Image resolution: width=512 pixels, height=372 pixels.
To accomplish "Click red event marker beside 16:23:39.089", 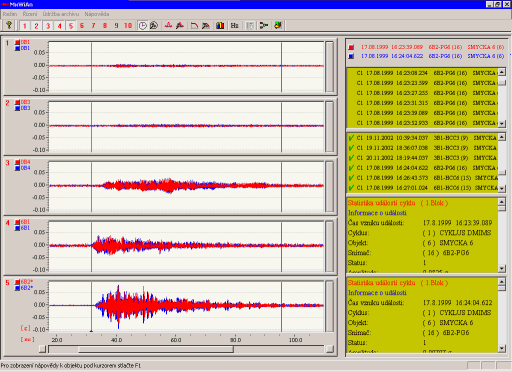I will point(351,47).
